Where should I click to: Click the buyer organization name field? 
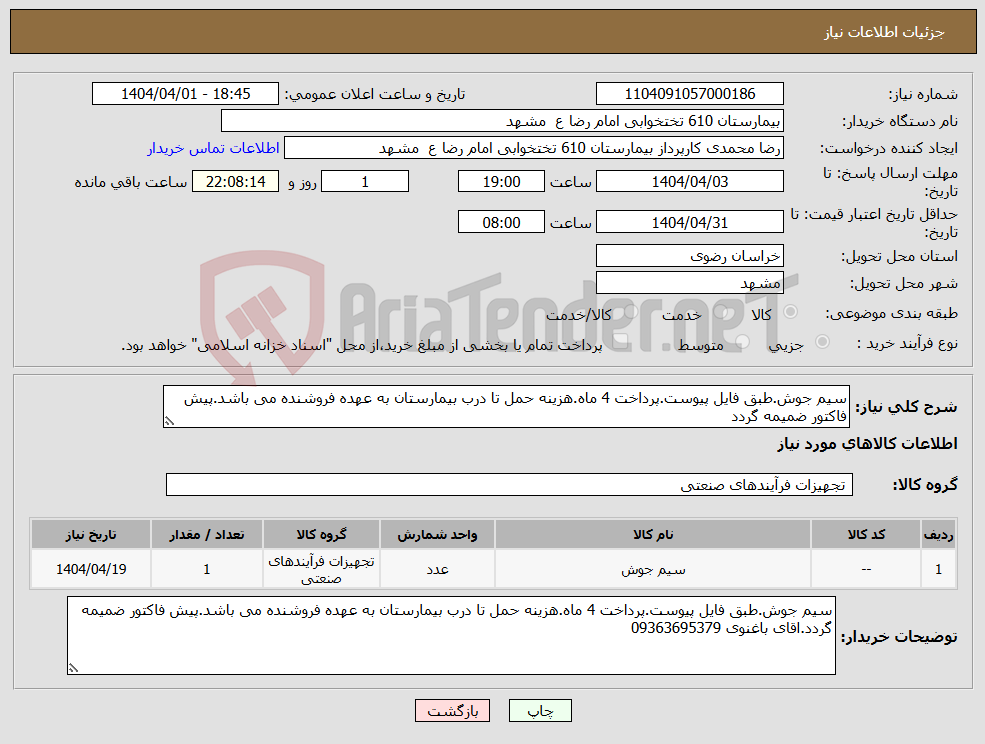pyautogui.click(x=503, y=121)
